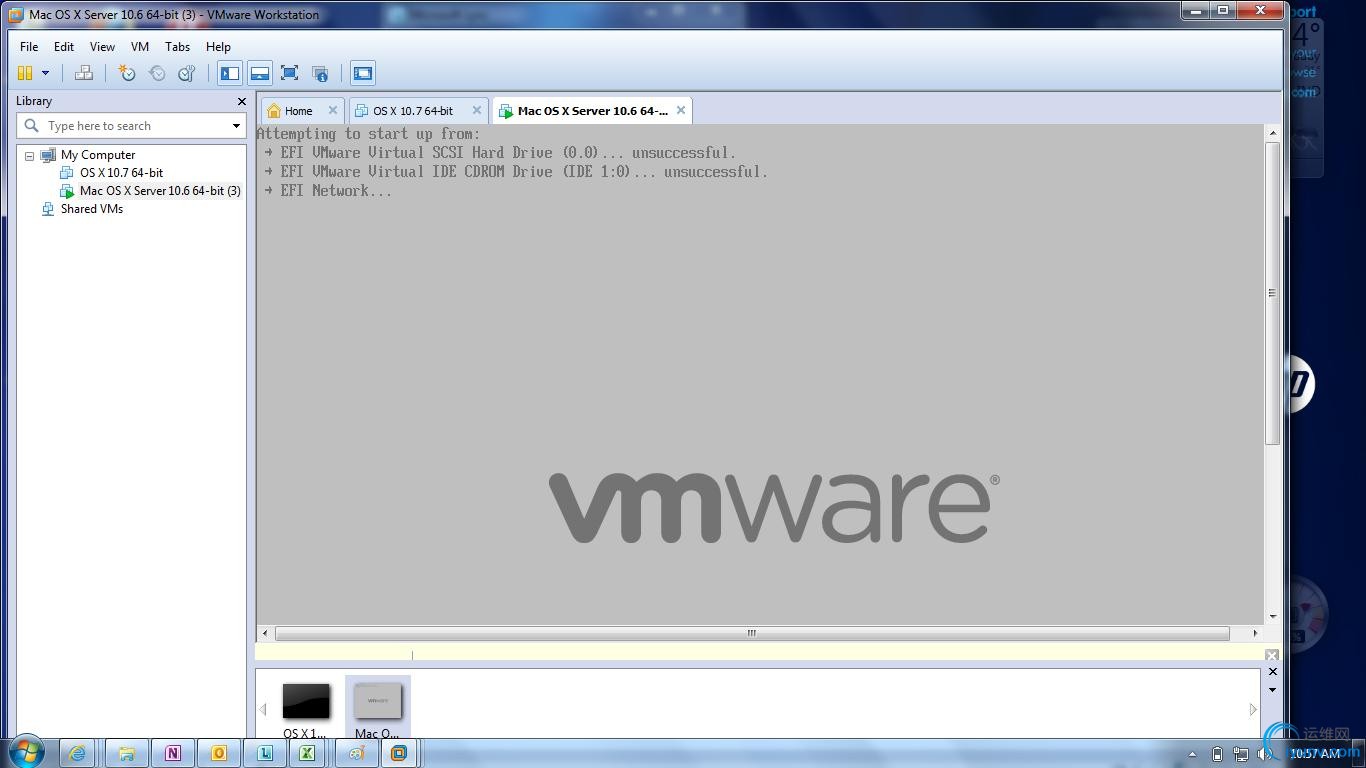Image resolution: width=1366 pixels, height=768 pixels.
Task: Click the library search input field
Action: [130, 126]
